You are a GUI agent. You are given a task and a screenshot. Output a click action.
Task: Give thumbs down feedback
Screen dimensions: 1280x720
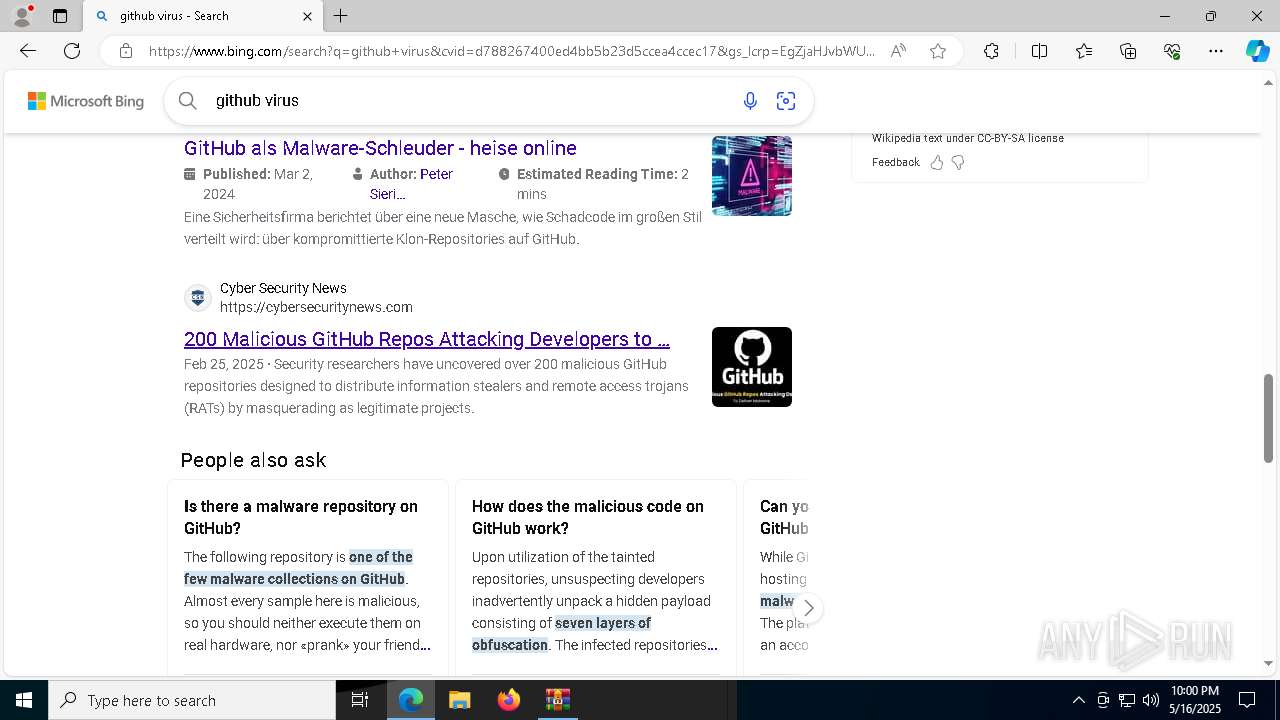coord(958,162)
